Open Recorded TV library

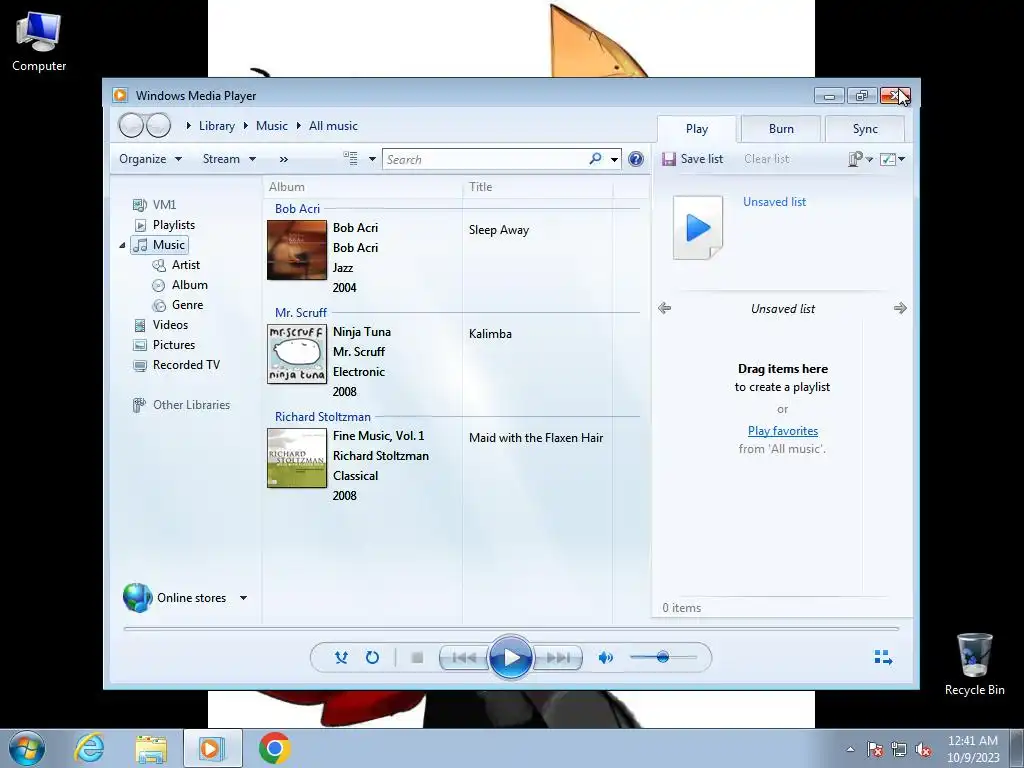176,365
